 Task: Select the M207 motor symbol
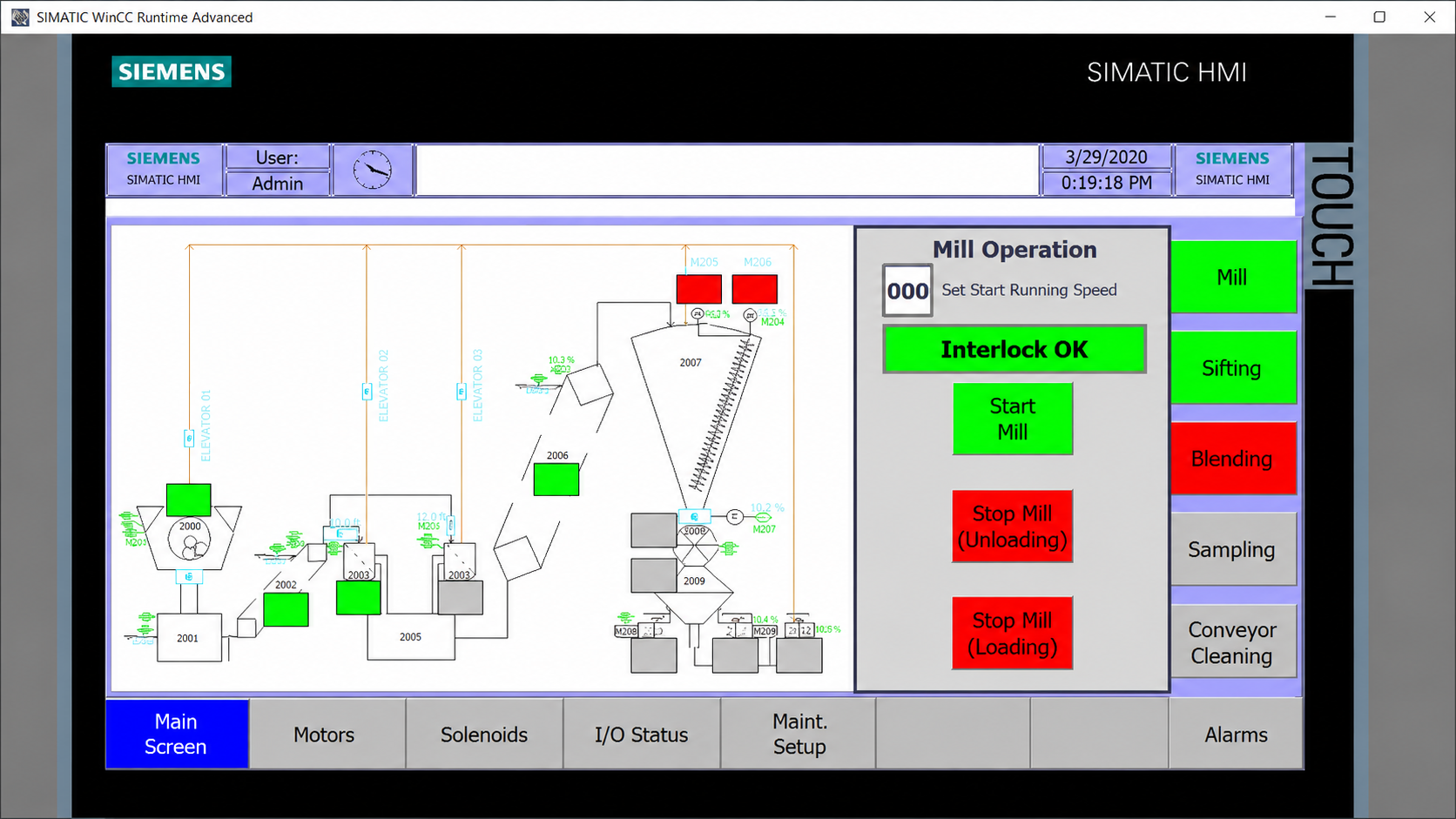763,517
